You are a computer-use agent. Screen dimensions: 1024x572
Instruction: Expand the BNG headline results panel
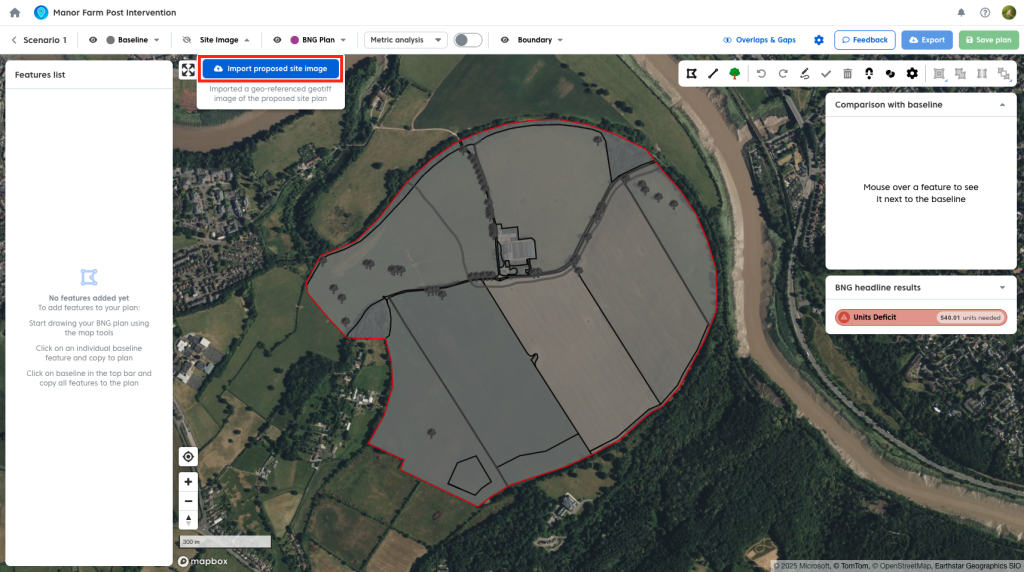(x=1002, y=288)
